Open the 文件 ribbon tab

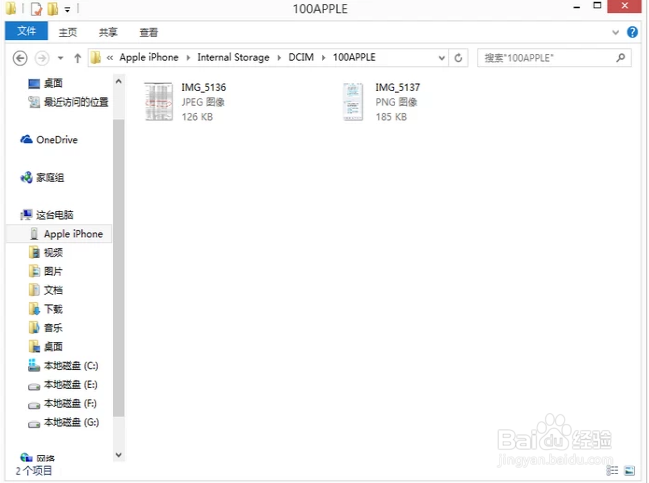point(26,31)
